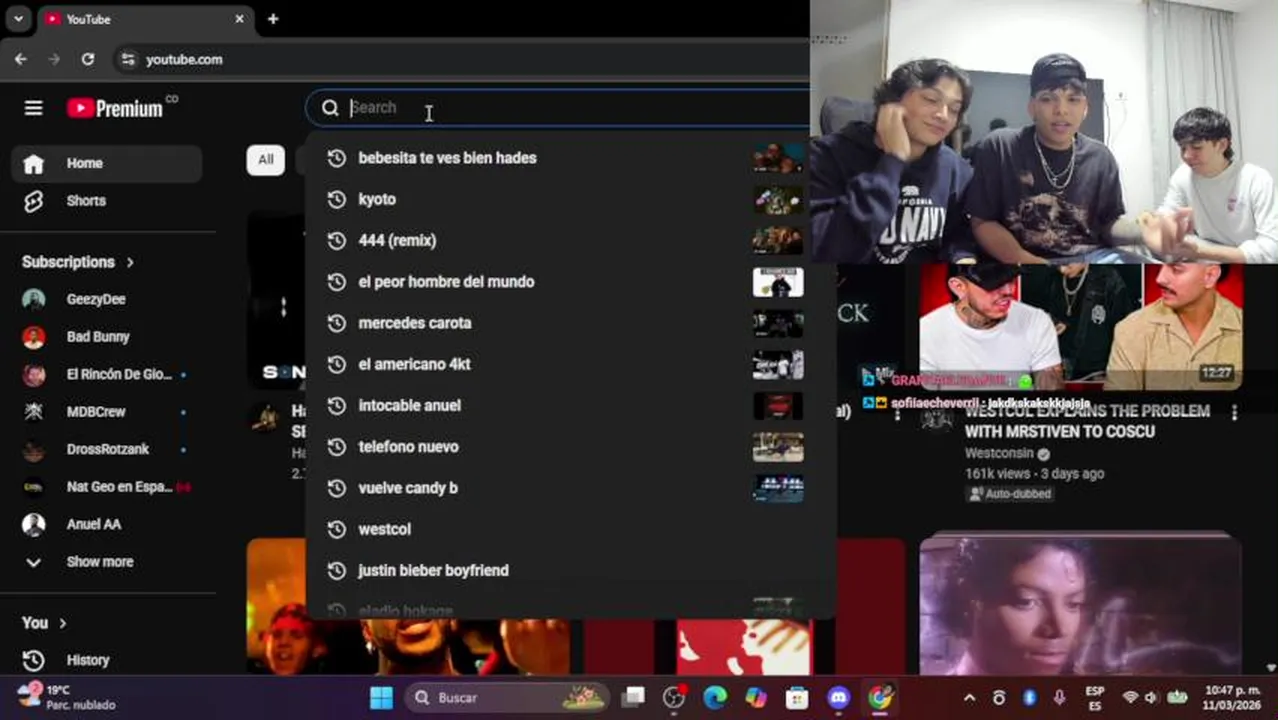Select suggestion telefono nuevo
1278x720 pixels.
point(570,447)
